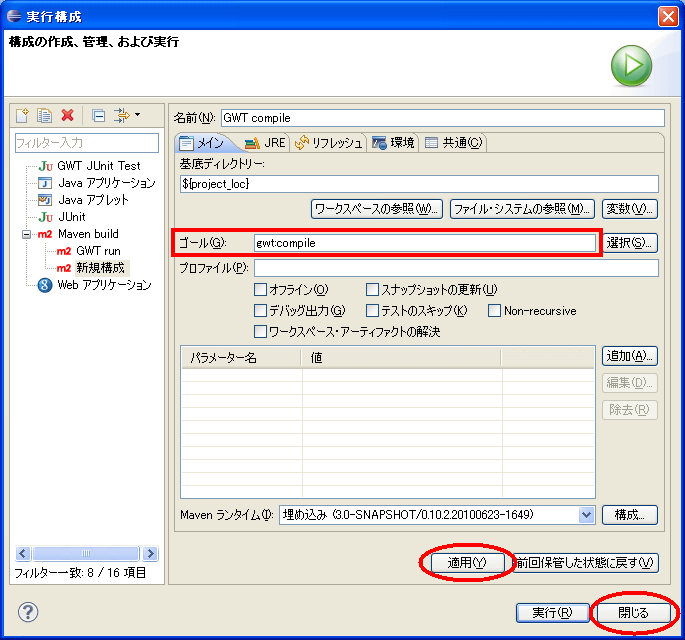Click the Web アプリケーション blue globe icon

click(45, 285)
